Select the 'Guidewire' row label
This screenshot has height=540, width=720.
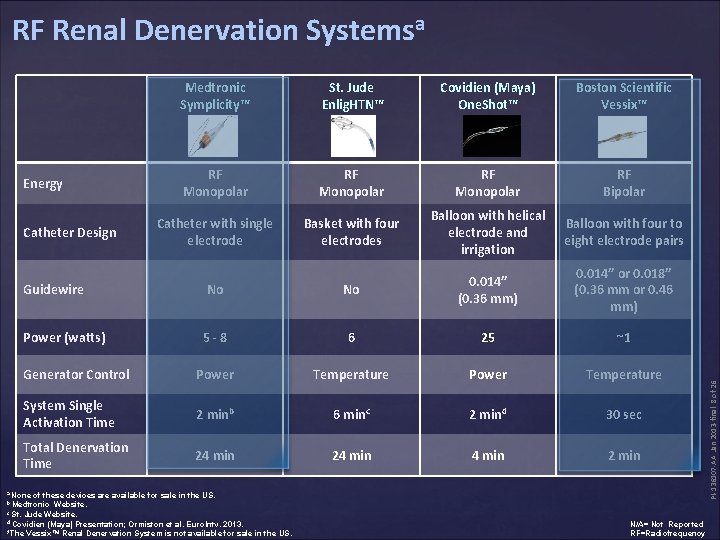coord(53,289)
